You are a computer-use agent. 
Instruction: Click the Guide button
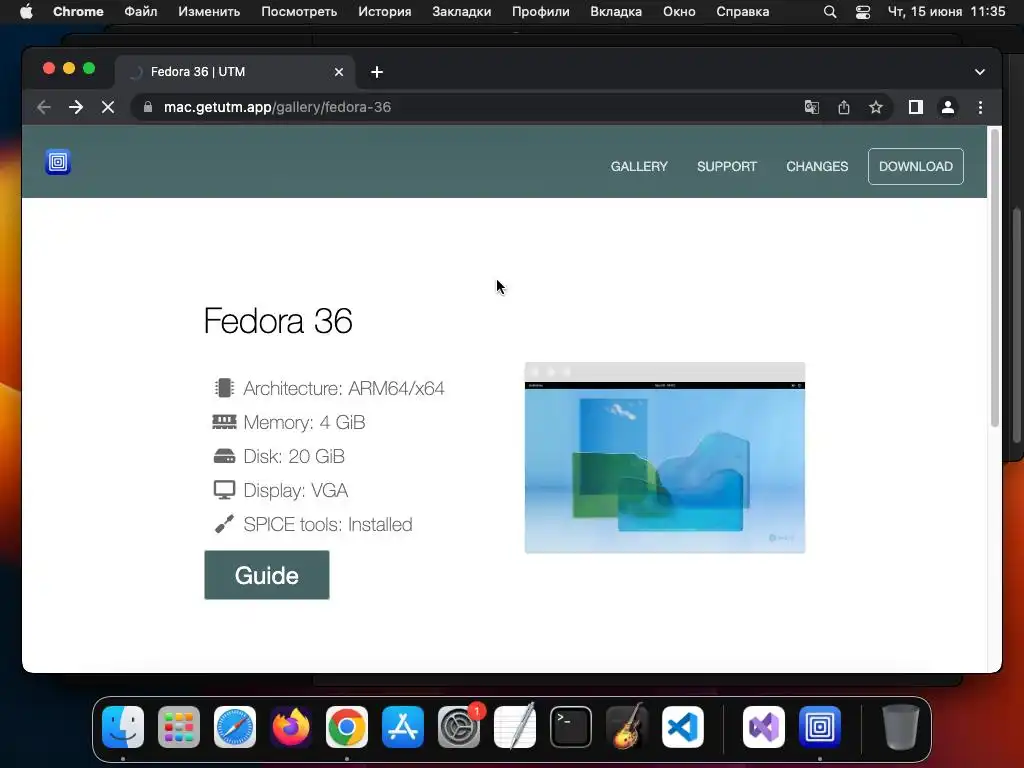point(267,575)
